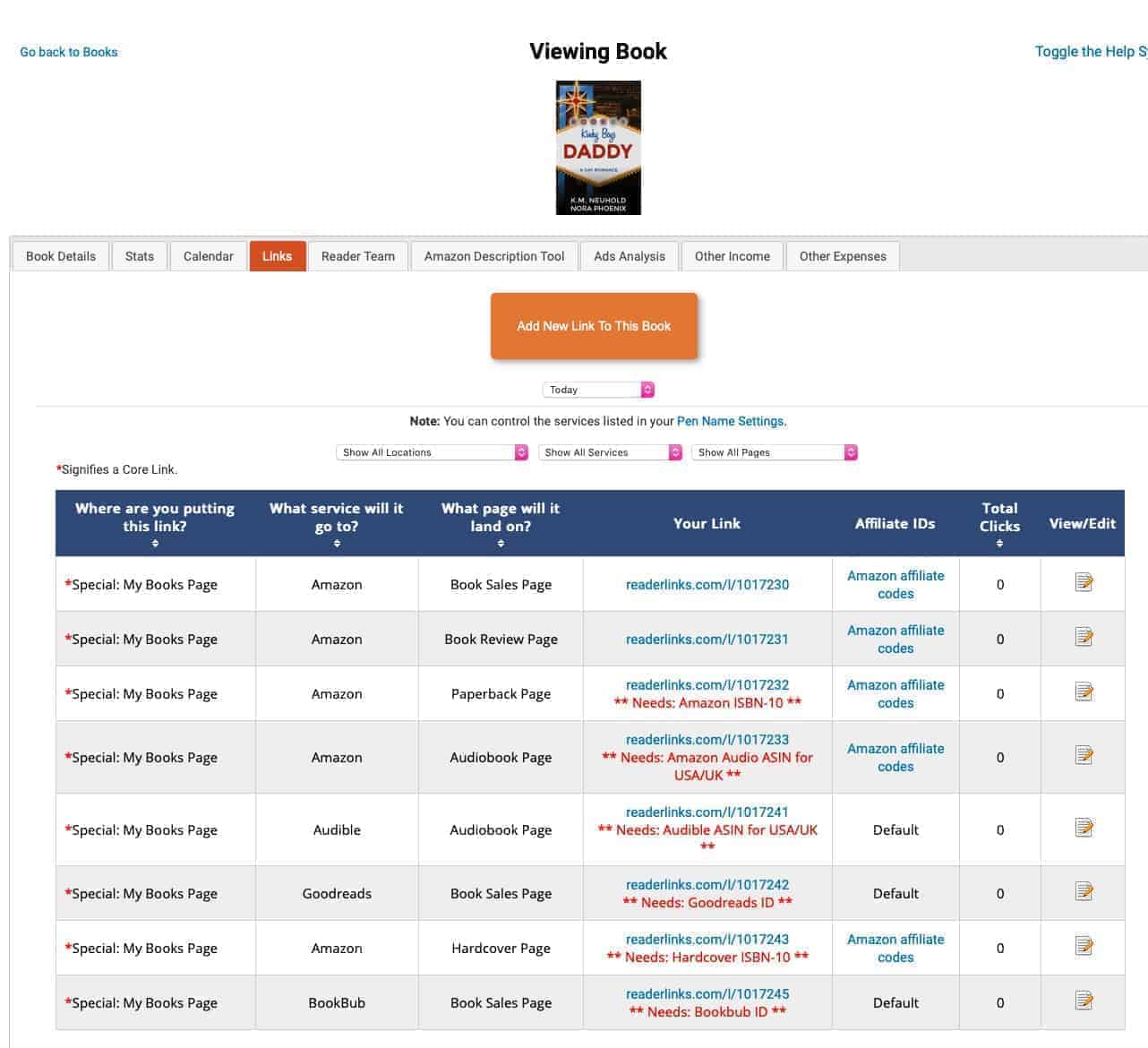Click the Affiliate IDs column header
This screenshot has height=1048, width=1148.
click(895, 524)
